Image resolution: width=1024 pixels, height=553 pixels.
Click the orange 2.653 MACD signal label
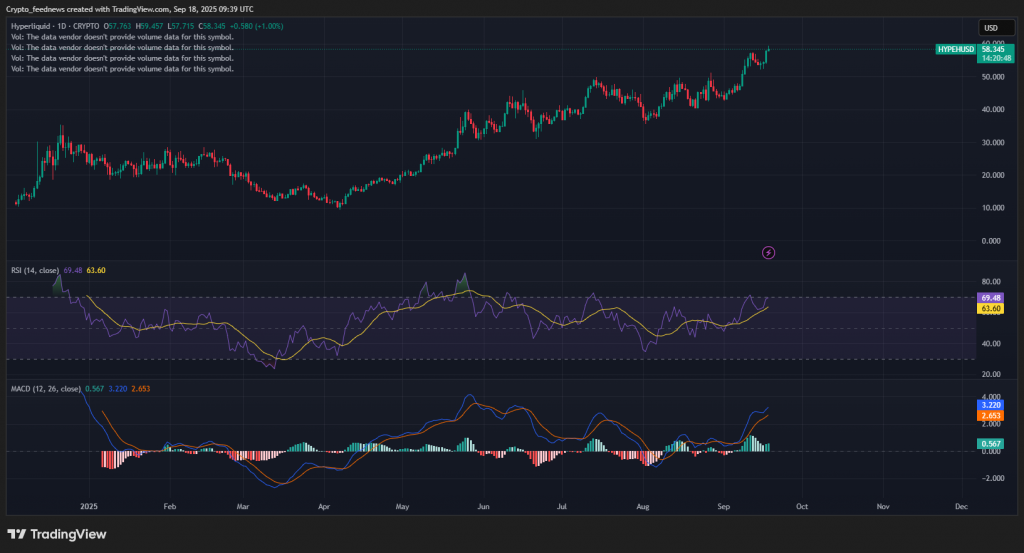click(x=991, y=416)
